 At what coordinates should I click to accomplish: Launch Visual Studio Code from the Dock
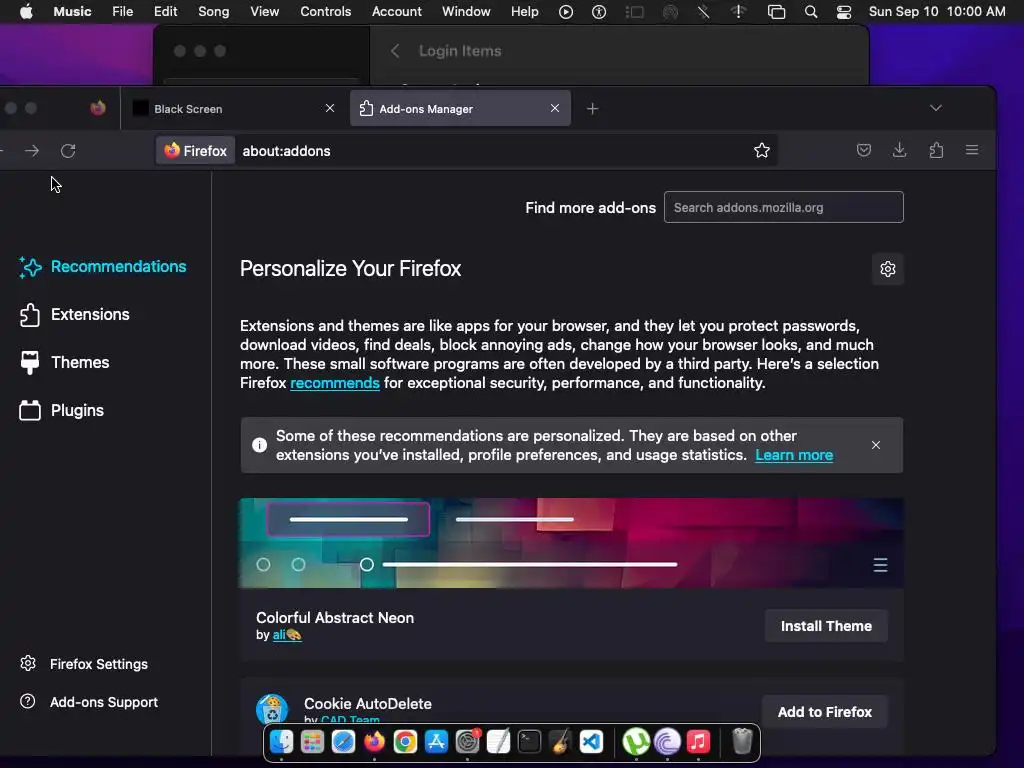tap(591, 741)
